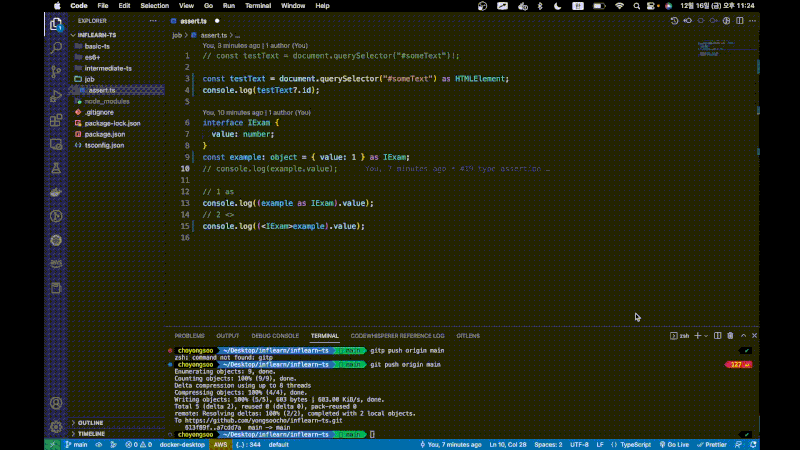Open the Source Control view

point(56,71)
